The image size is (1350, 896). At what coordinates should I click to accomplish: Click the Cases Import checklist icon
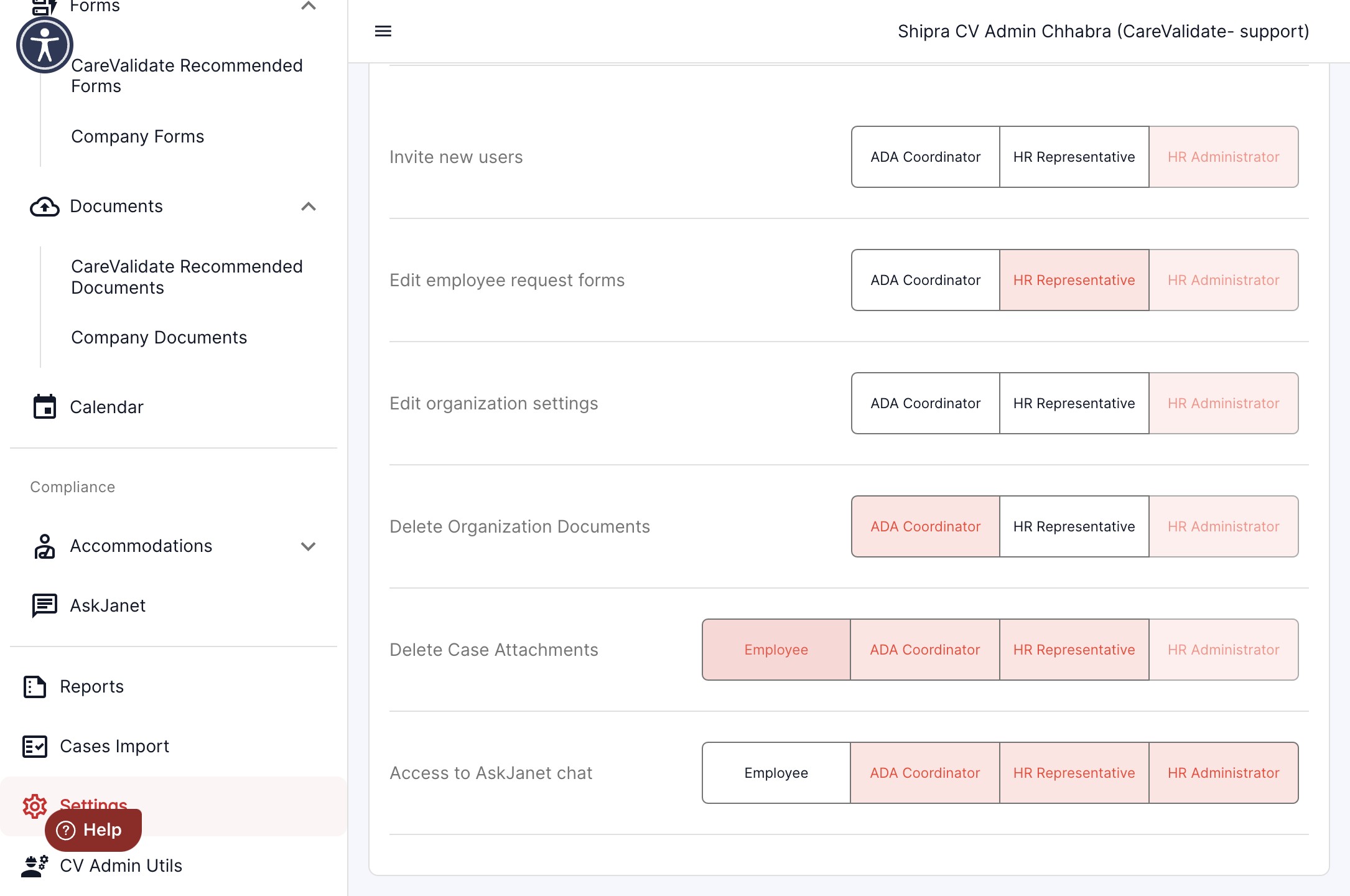coord(35,747)
